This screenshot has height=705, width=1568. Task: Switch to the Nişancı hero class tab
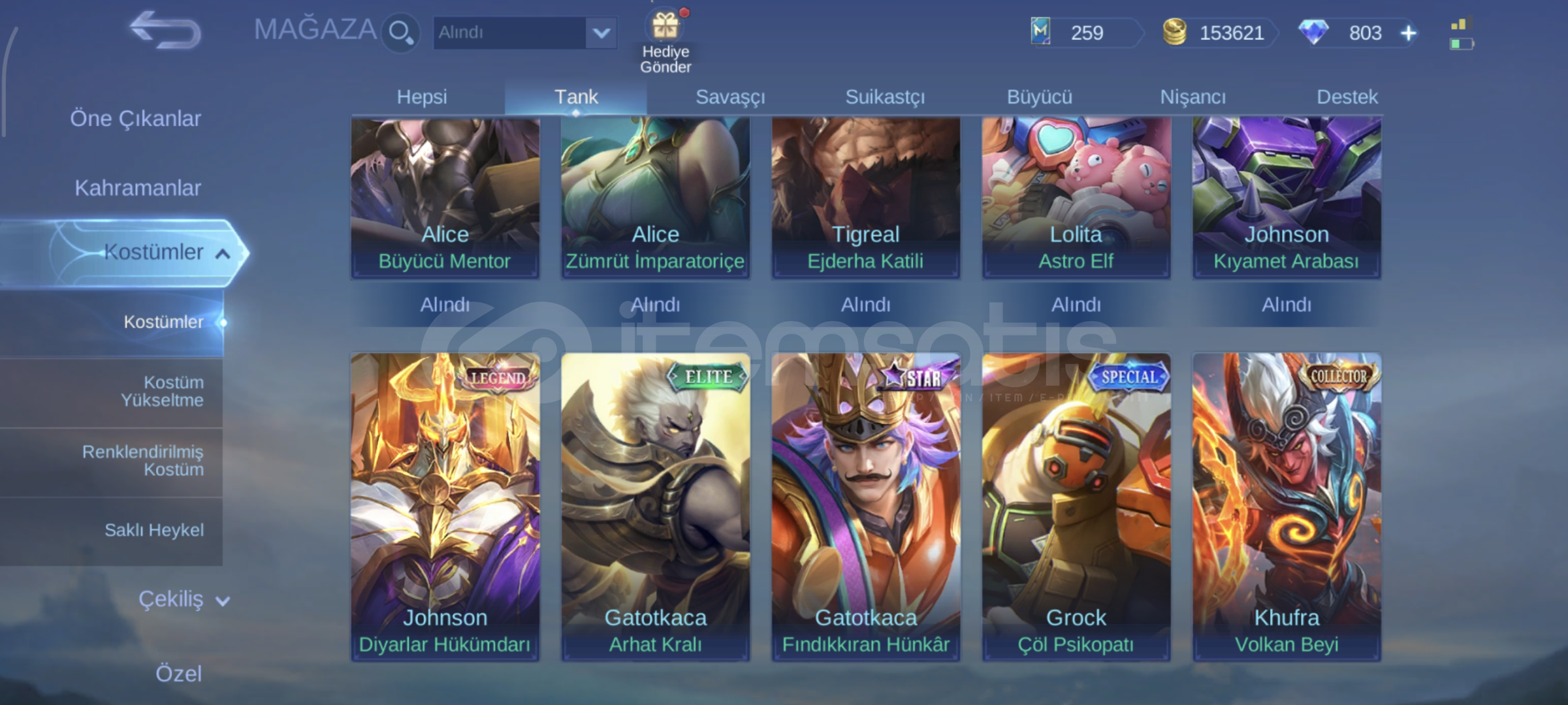tap(1192, 97)
